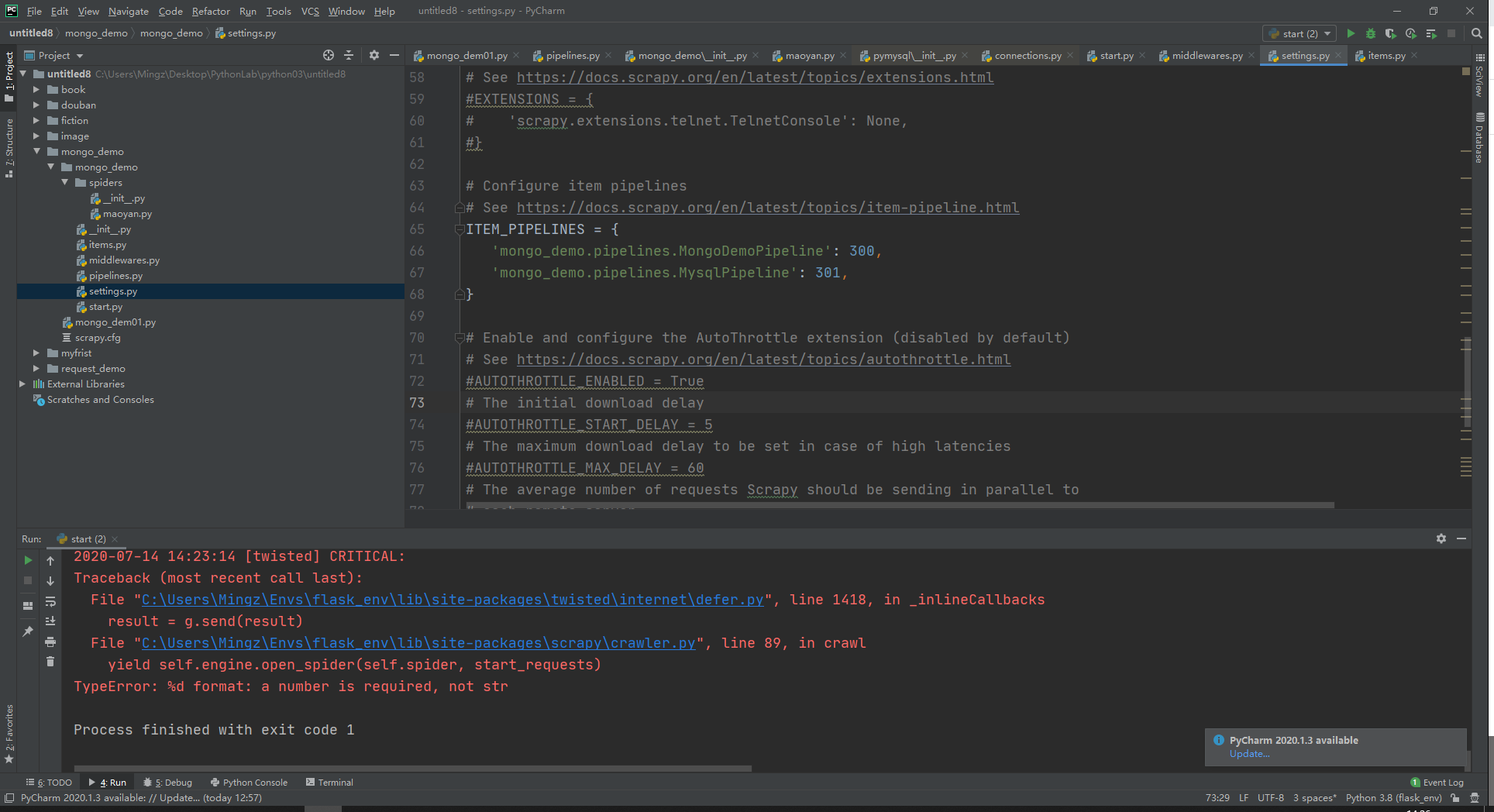Image resolution: width=1494 pixels, height=812 pixels.
Task: Switch to pipelines.py editor tab
Action: [572, 56]
